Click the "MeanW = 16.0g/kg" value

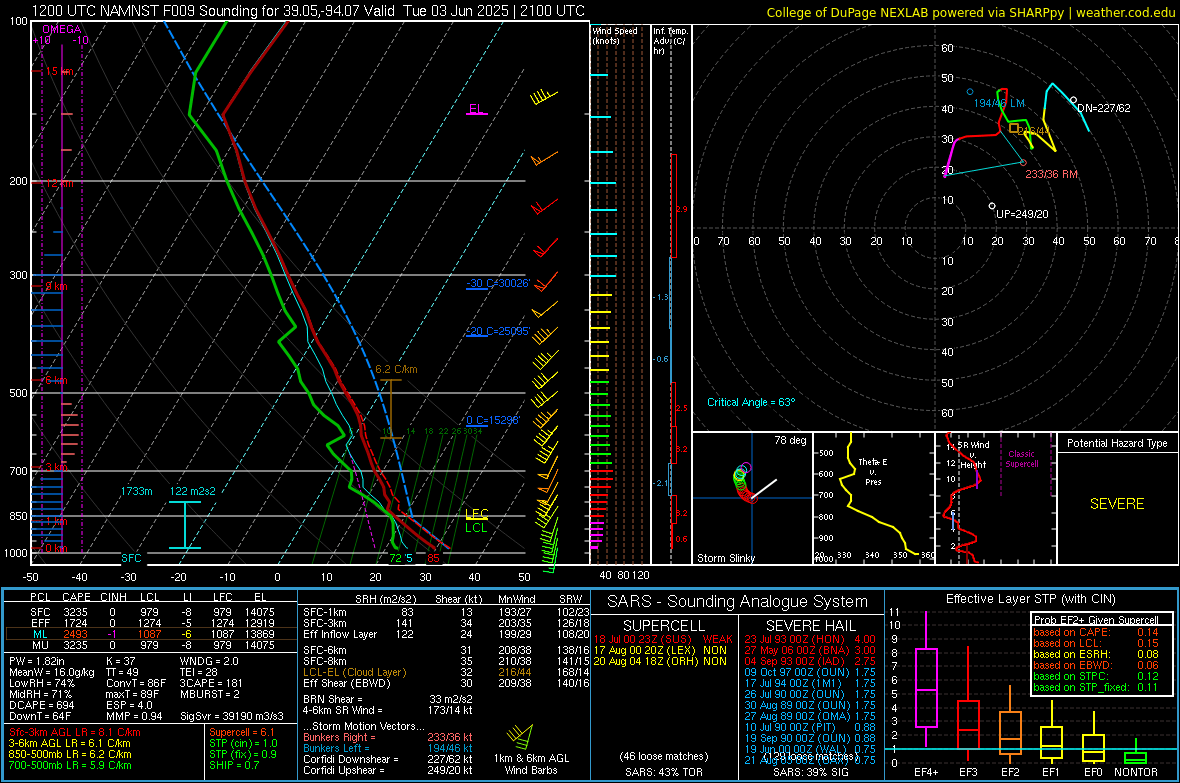tap(51, 672)
